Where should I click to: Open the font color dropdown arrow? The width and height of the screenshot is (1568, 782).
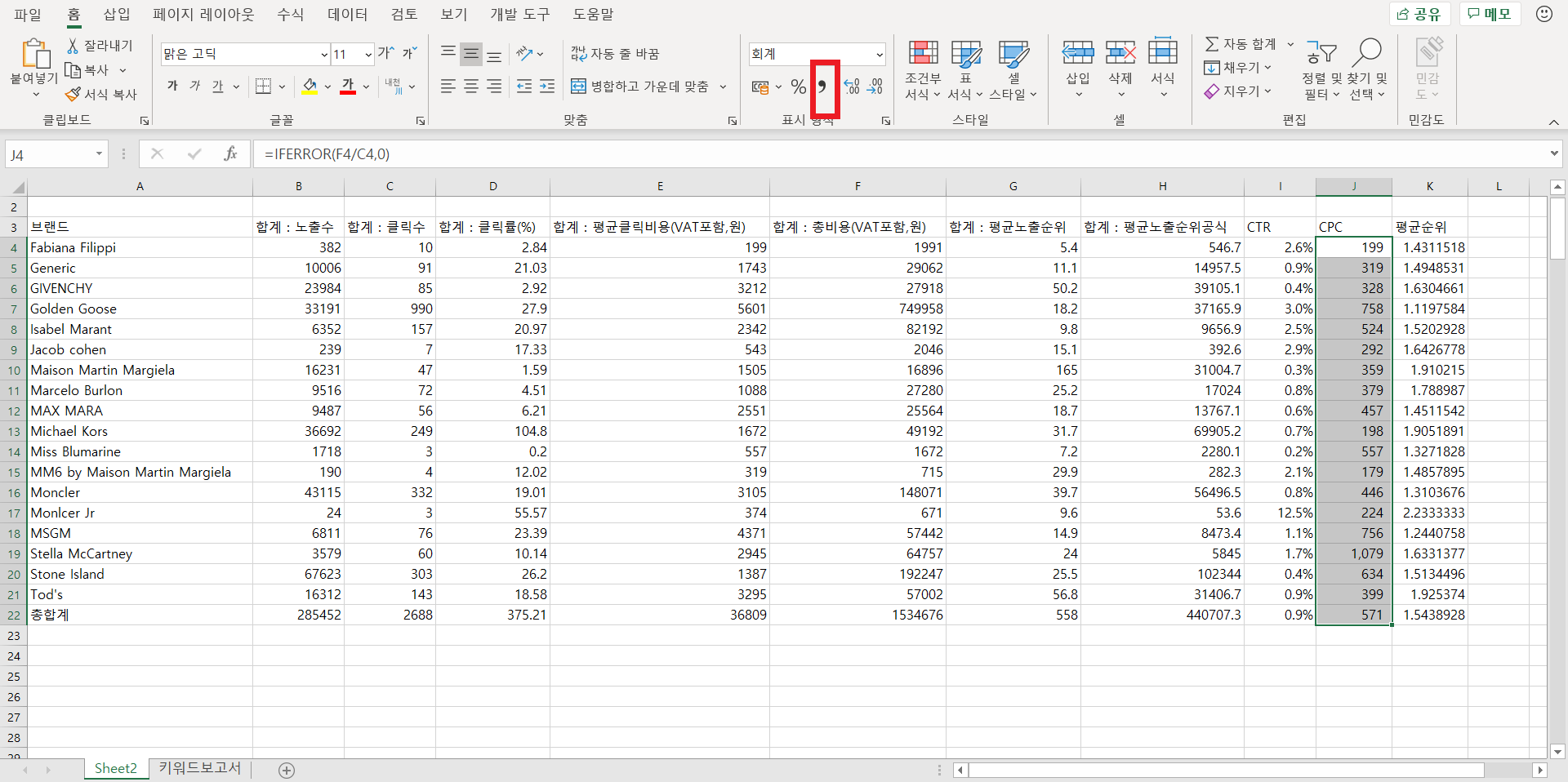pyautogui.click(x=366, y=87)
